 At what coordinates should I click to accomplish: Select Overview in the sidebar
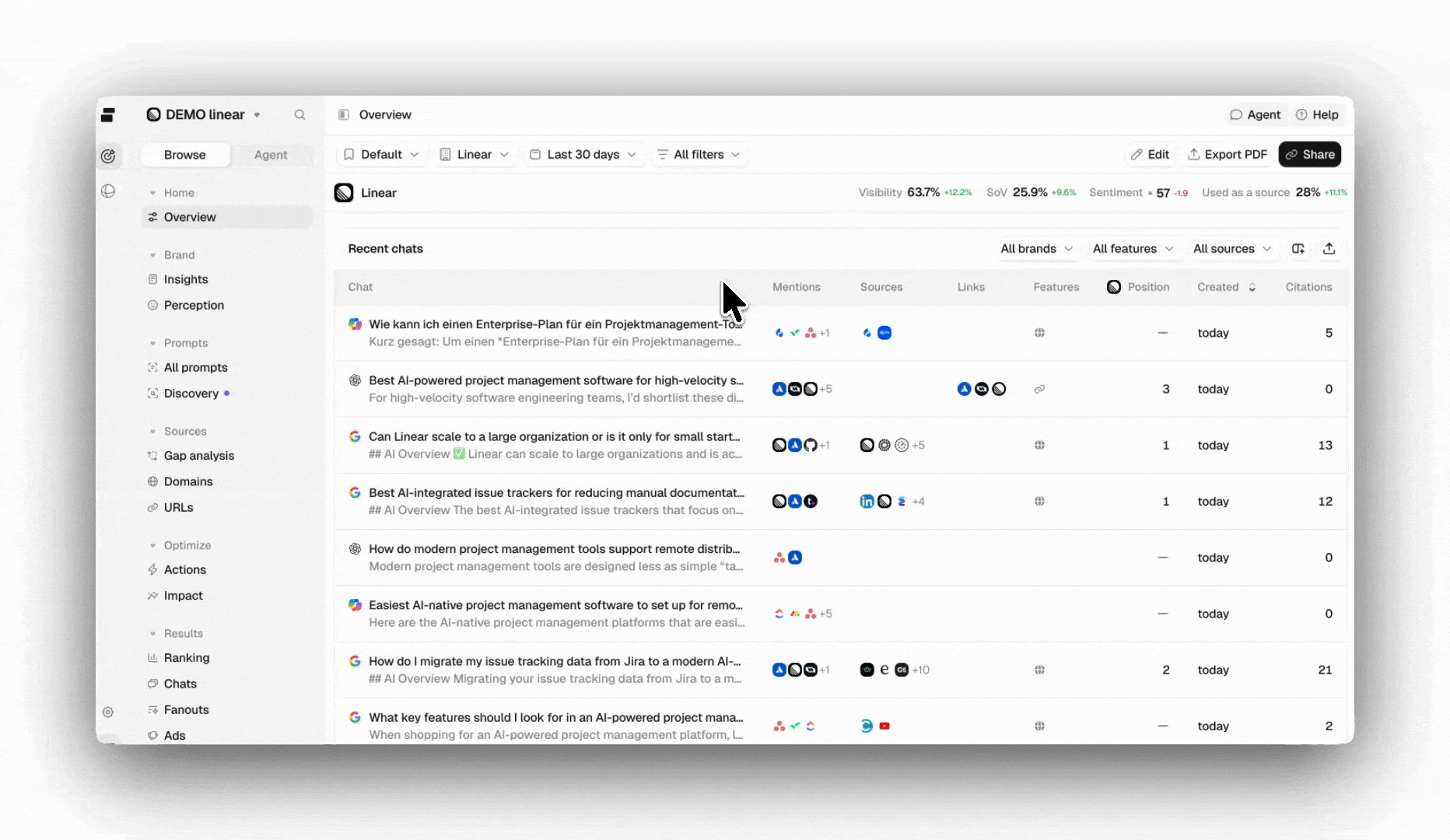[x=226, y=217]
